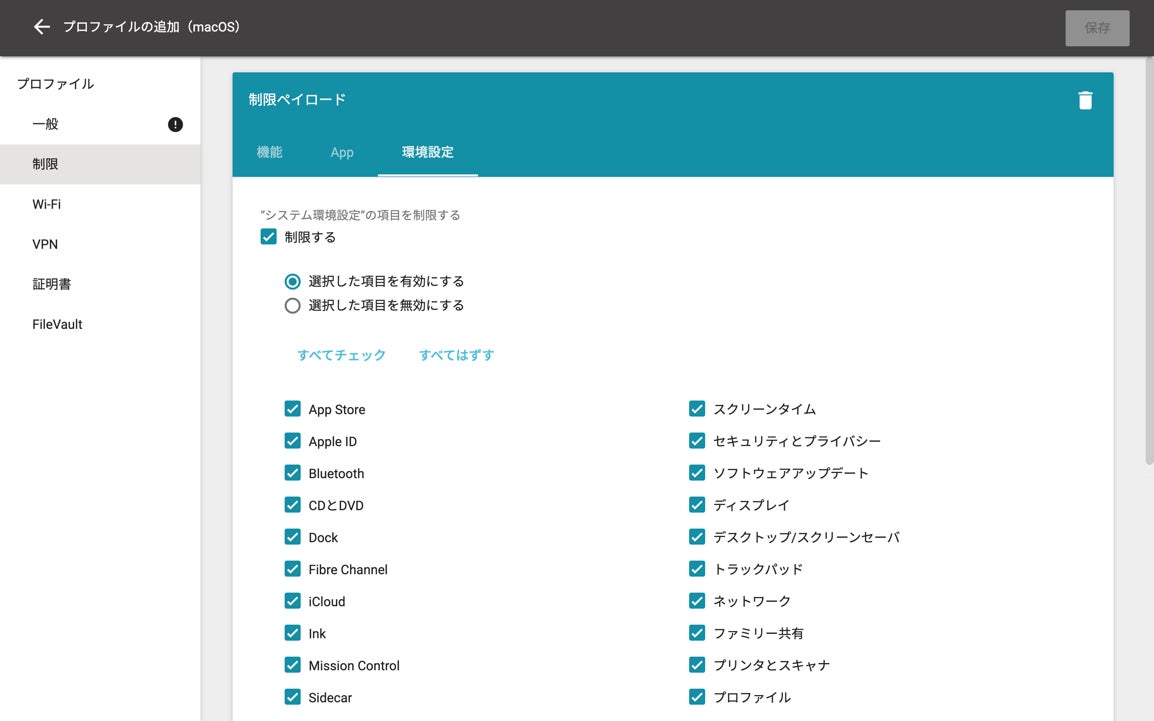Select 制限 in the sidebar
1154x721 pixels.
[100, 164]
